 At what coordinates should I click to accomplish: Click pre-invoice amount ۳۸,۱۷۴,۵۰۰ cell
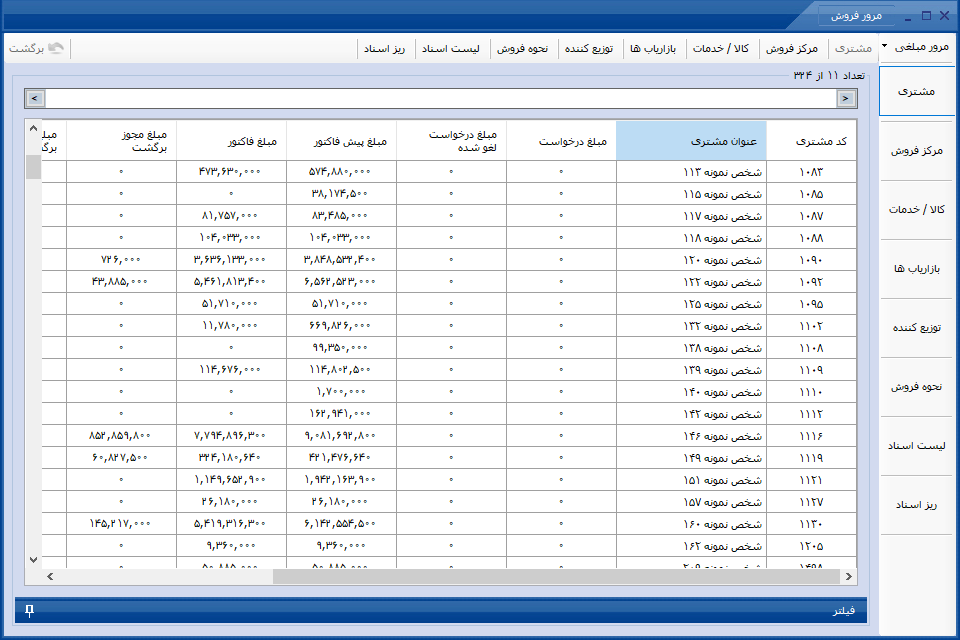coord(340,194)
